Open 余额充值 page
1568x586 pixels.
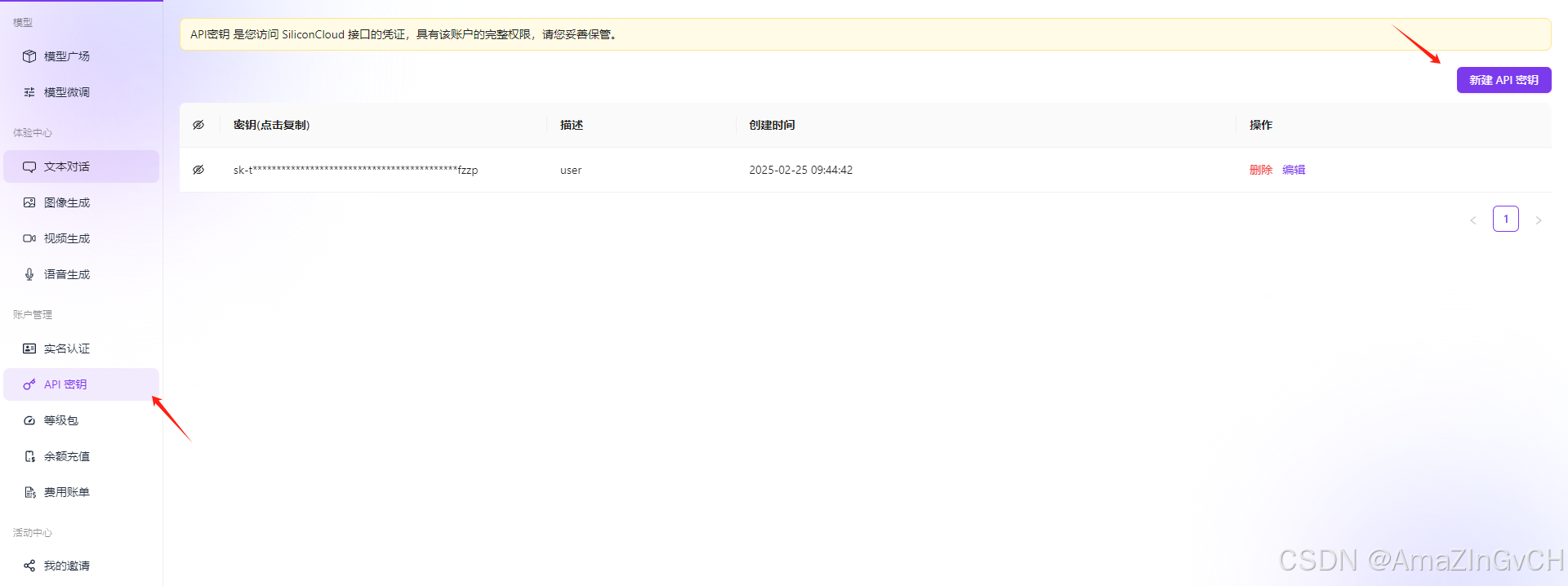[x=82, y=456]
